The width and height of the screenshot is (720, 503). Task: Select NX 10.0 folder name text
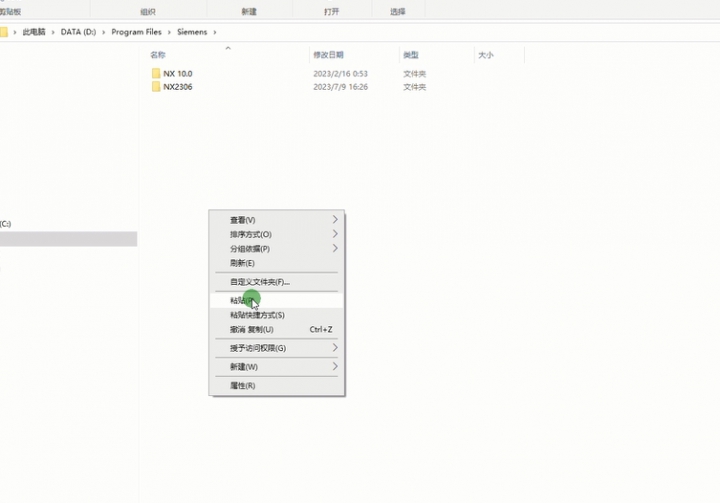(178, 73)
